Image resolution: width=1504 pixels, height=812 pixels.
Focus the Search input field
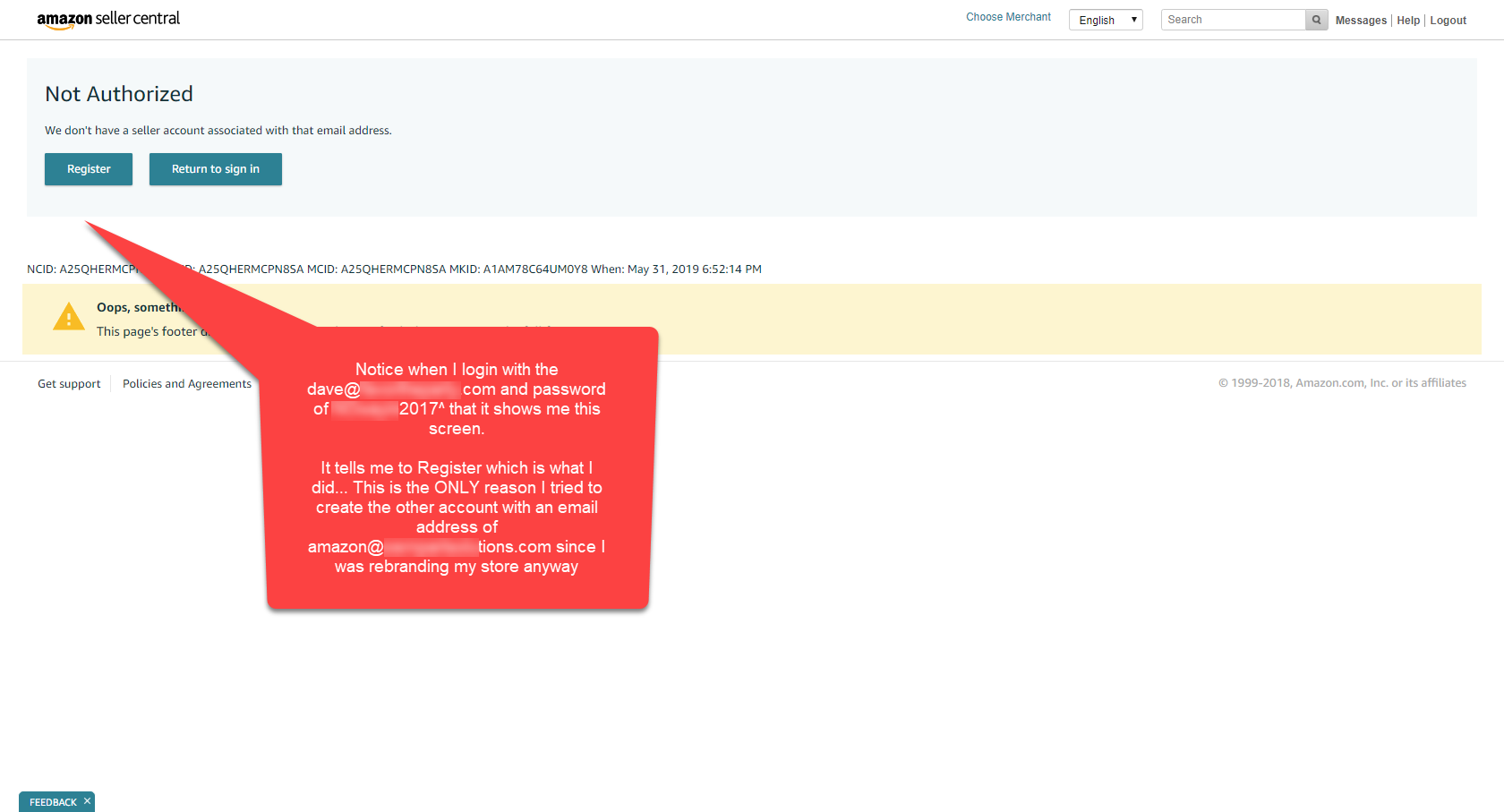click(x=1233, y=20)
